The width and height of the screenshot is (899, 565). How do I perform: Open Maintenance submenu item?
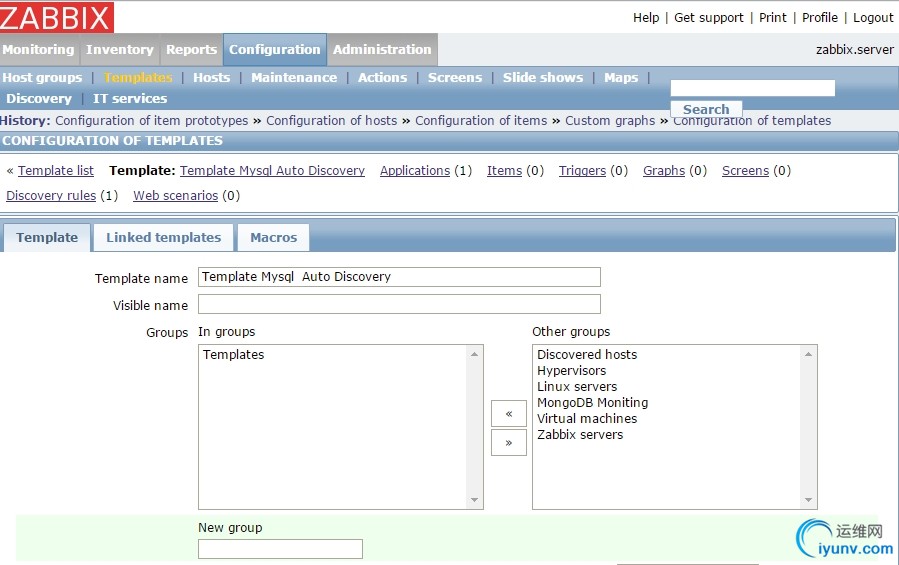[294, 77]
